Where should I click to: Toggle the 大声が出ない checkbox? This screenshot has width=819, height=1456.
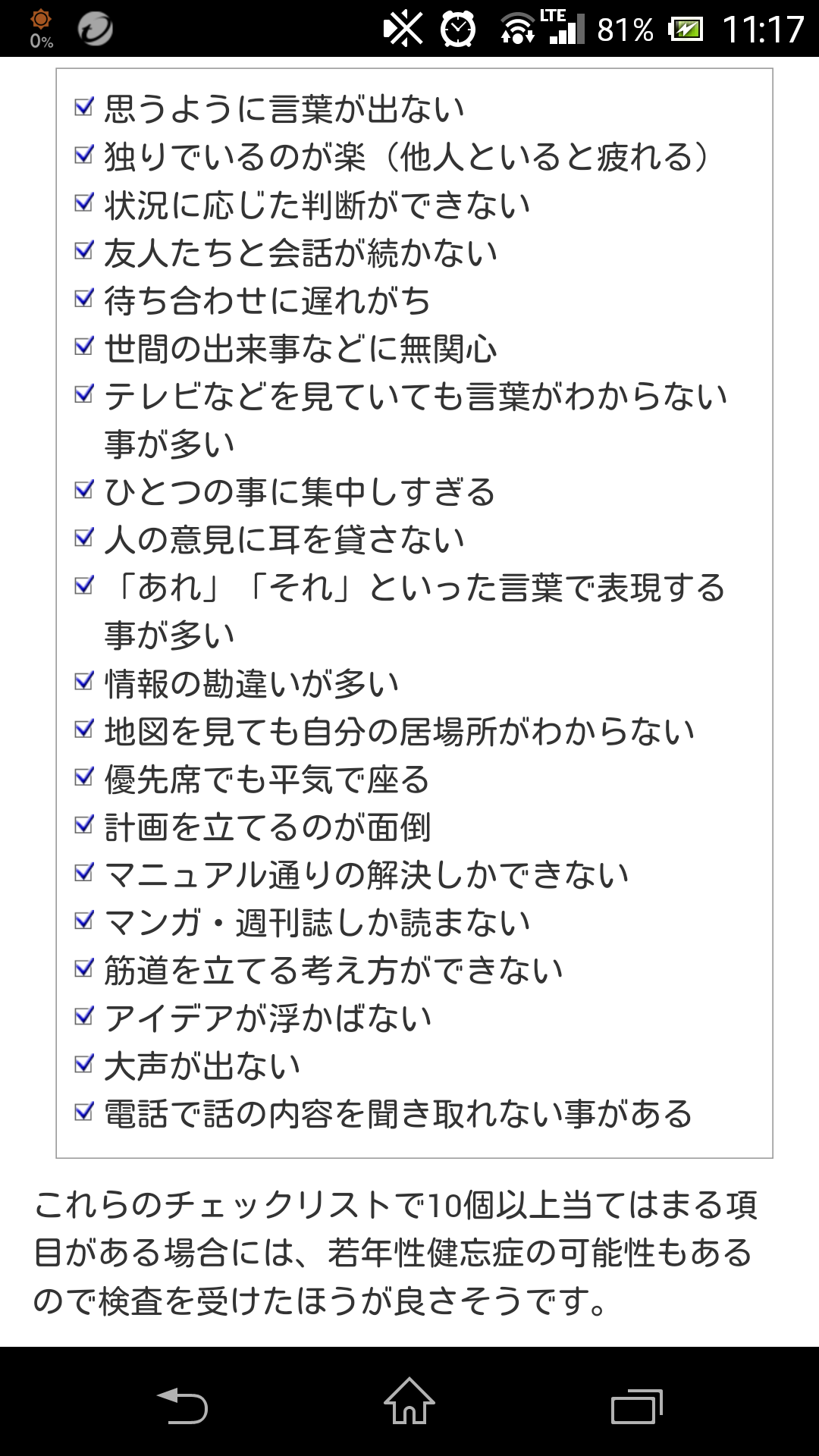click(84, 1064)
